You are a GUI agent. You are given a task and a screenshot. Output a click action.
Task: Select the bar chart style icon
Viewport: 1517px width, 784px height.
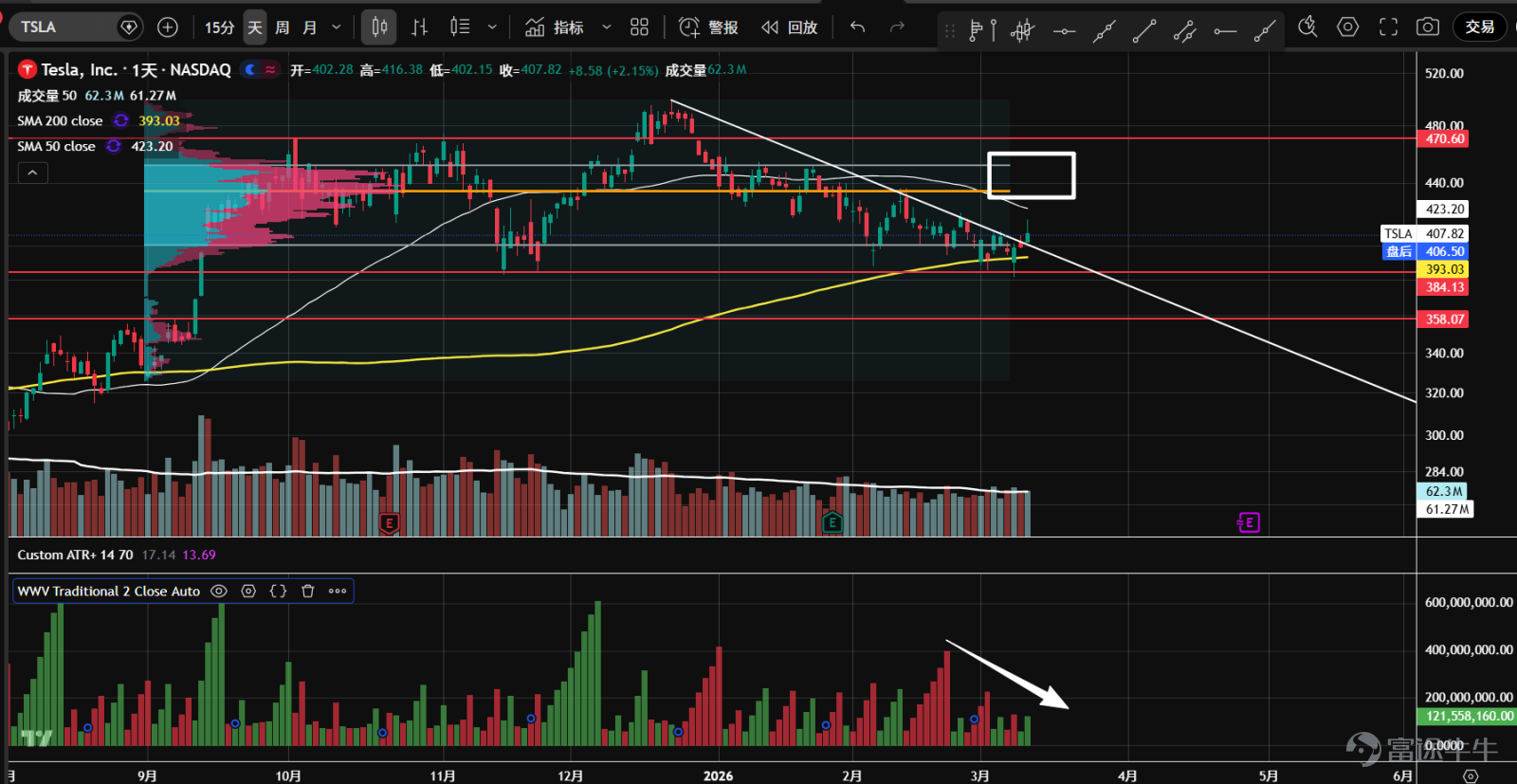point(420,27)
